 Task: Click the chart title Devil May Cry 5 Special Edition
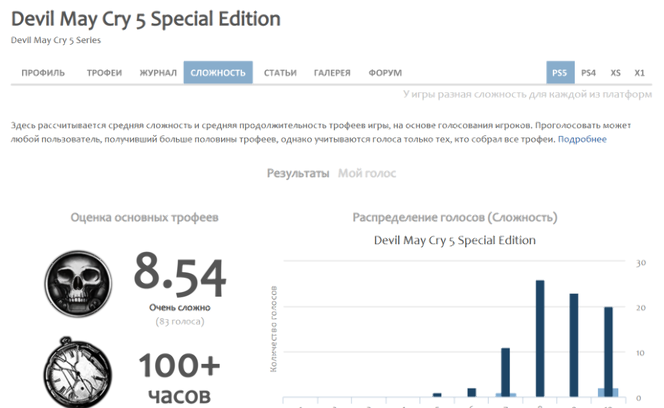(454, 240)
